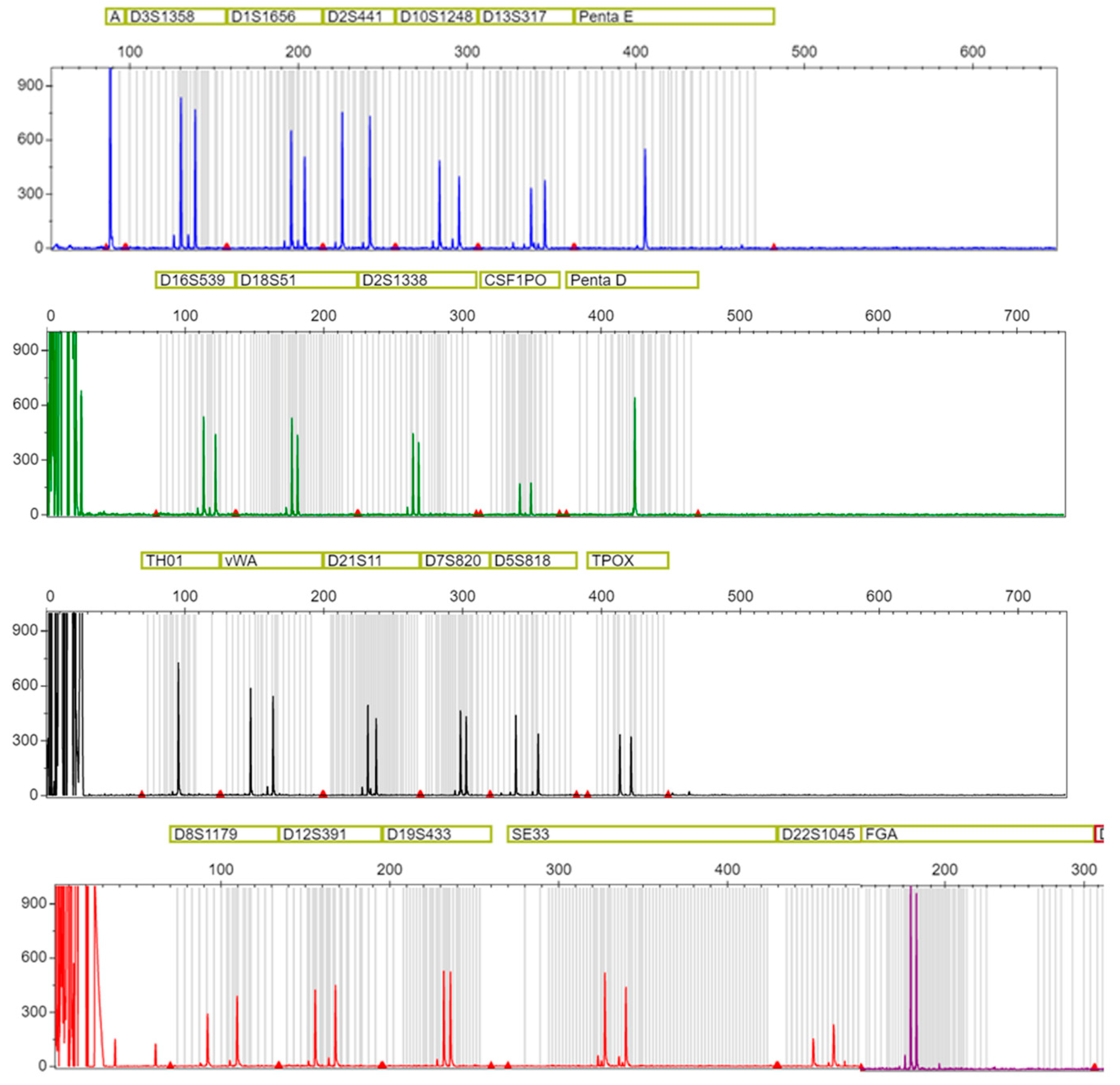
Task: Select the D10S1248 marker box
Action: pos(437,17)
